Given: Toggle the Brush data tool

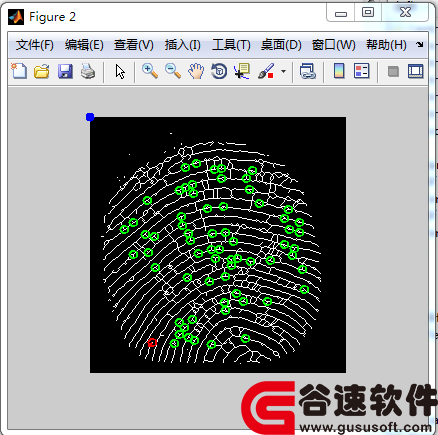Looking at the screenshot, I should click(266, 71).
